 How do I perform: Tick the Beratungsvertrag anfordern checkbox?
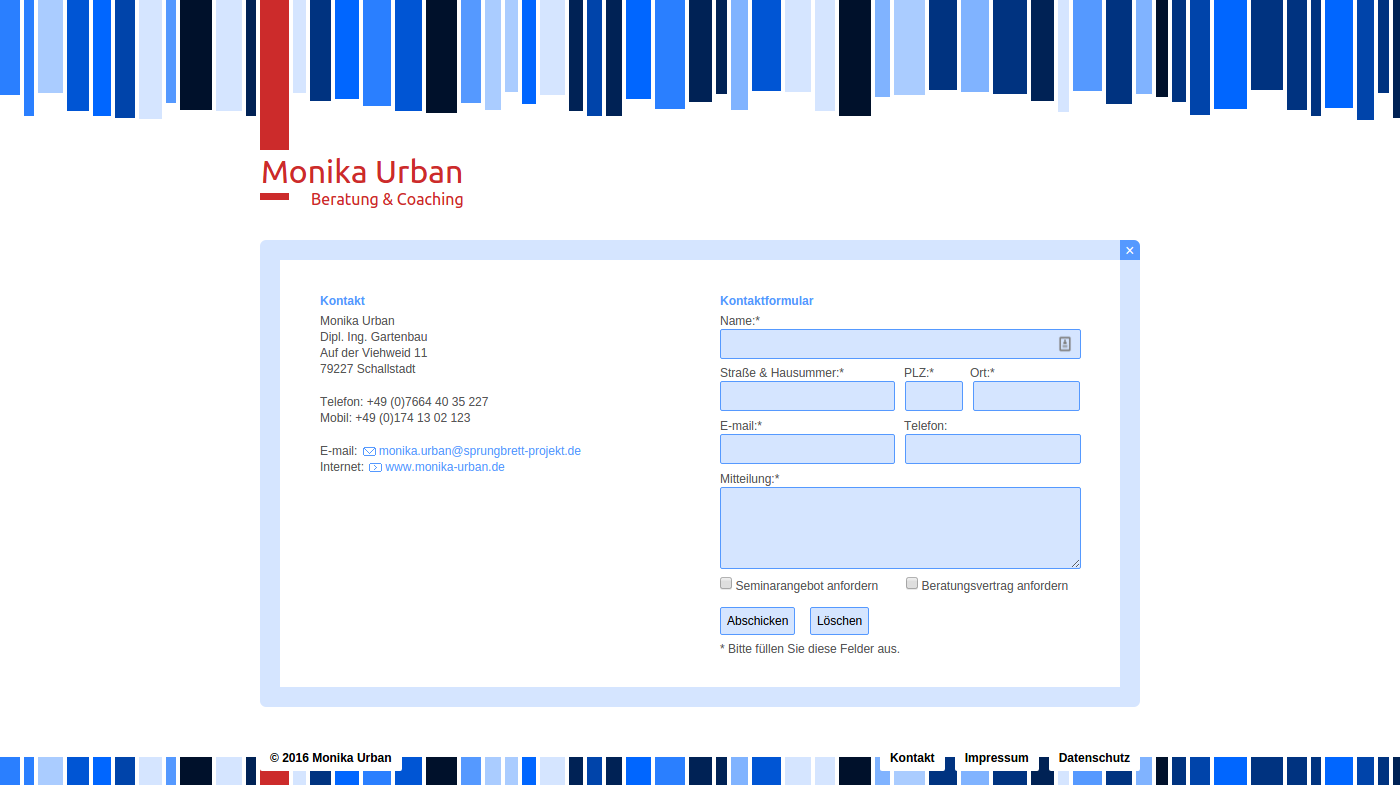point(912,583)
